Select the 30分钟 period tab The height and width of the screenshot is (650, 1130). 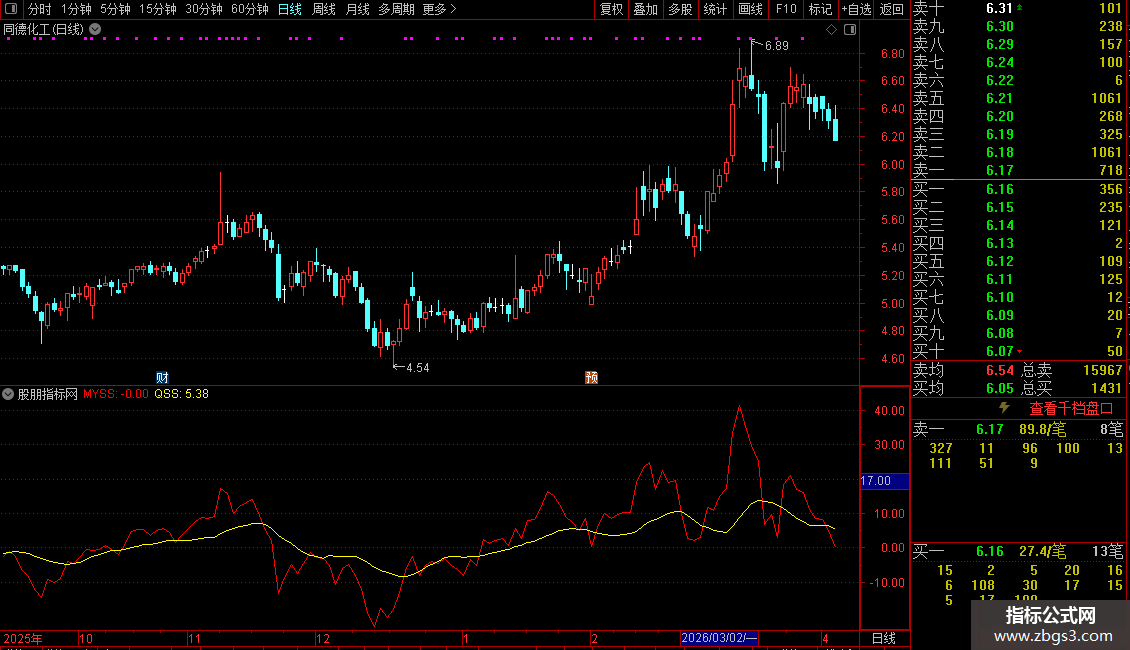(203, 9)
